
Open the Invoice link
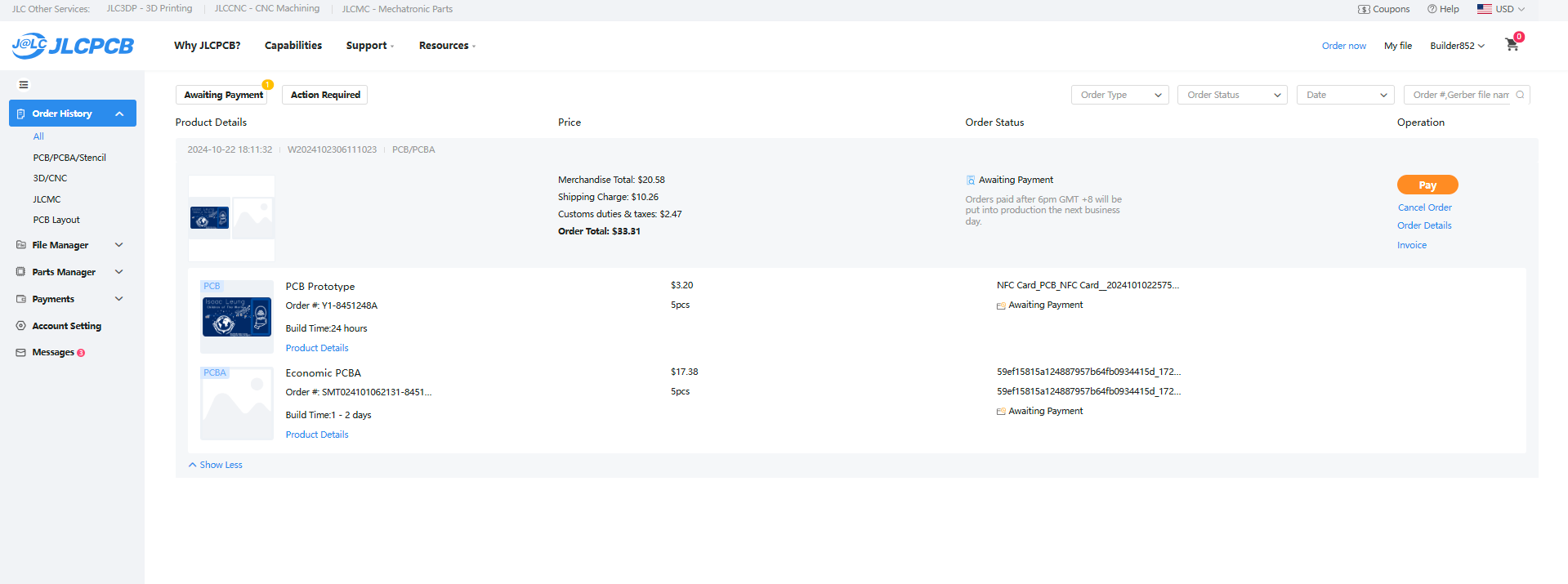[1412, 245]
